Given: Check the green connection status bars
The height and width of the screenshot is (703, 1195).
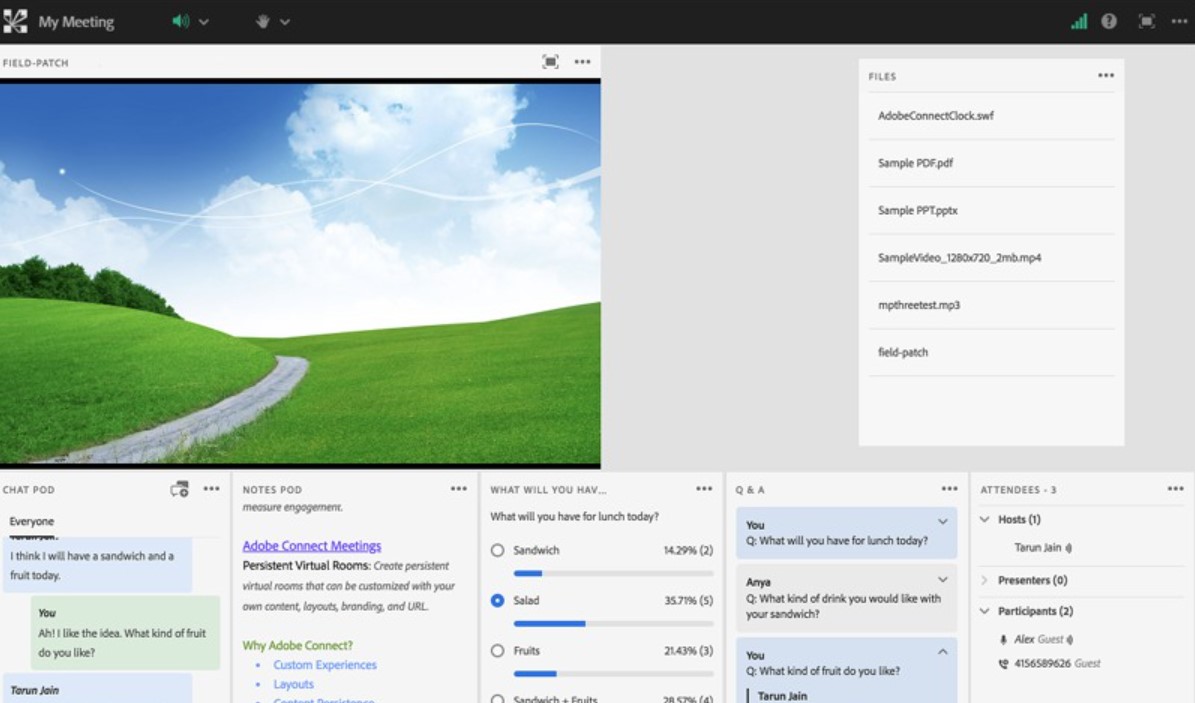Looking at the screenshot, I should pyautogui.click(x=1079, y=21).
